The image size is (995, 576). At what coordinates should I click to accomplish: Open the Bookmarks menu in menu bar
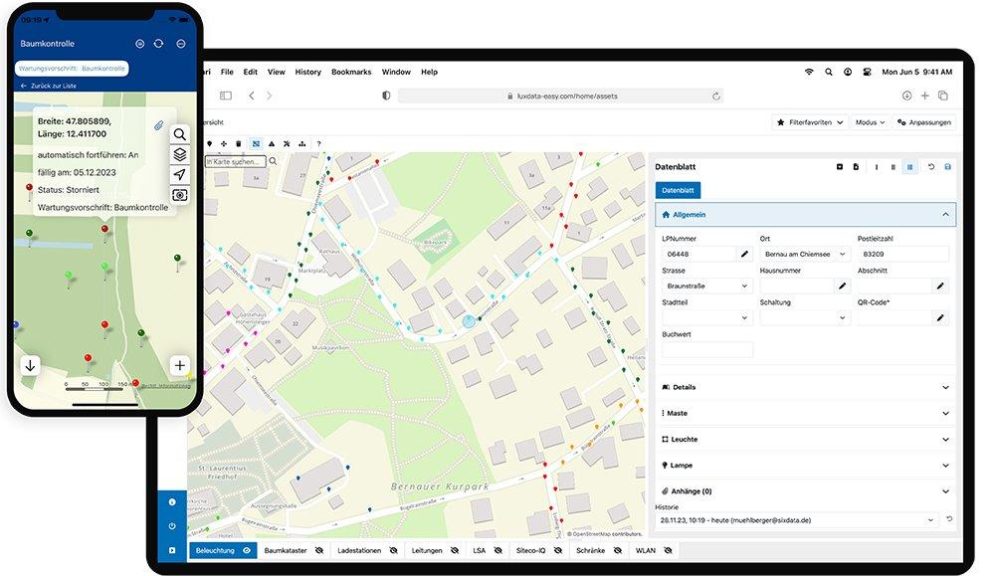click(351, 72)
